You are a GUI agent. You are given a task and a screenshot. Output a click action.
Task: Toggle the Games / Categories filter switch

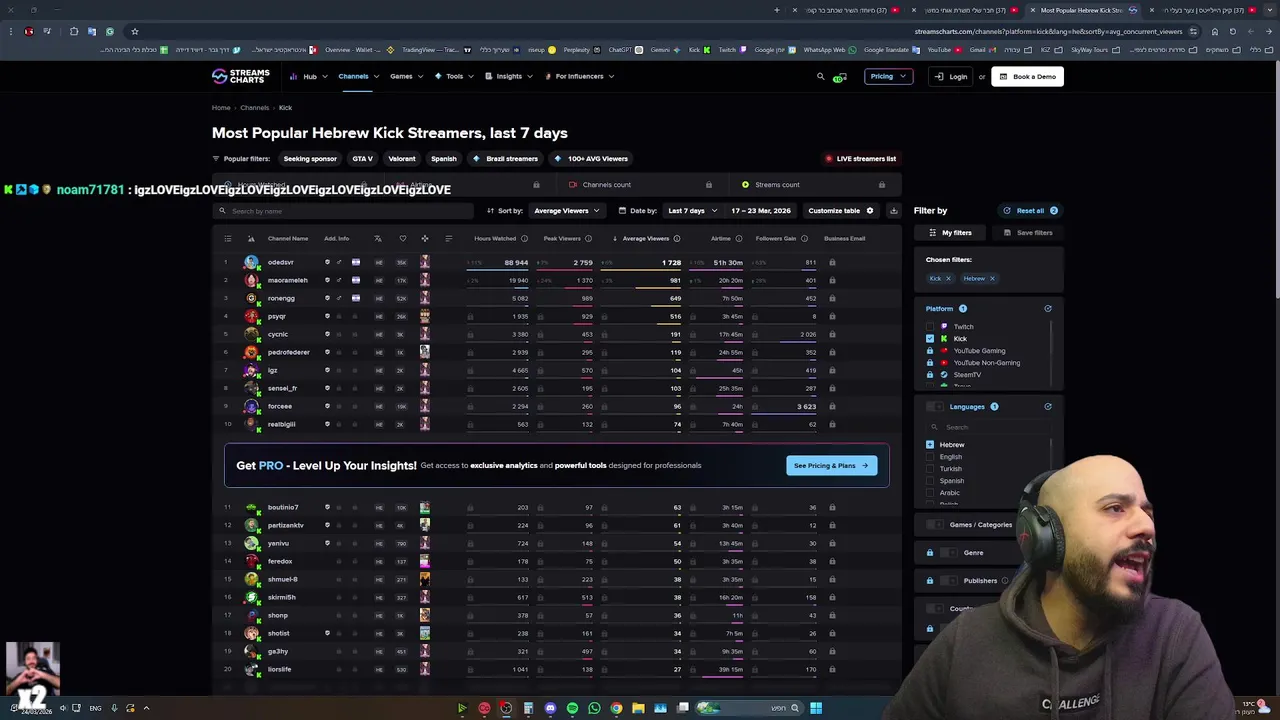pyautogui.click(x=935, y=525)
